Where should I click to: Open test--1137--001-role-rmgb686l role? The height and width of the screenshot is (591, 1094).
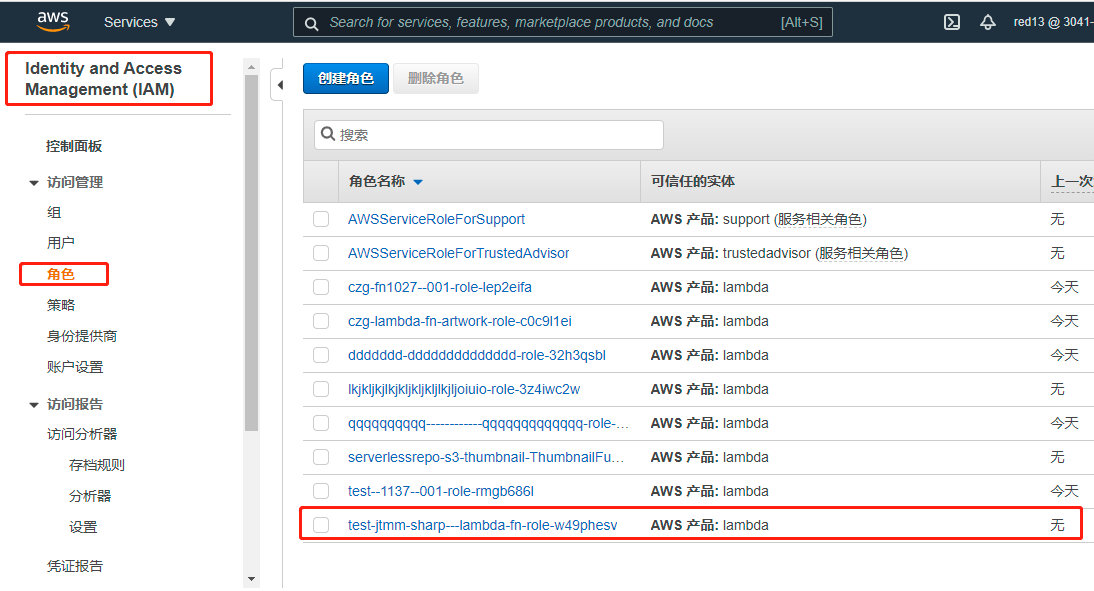[441, 491]
